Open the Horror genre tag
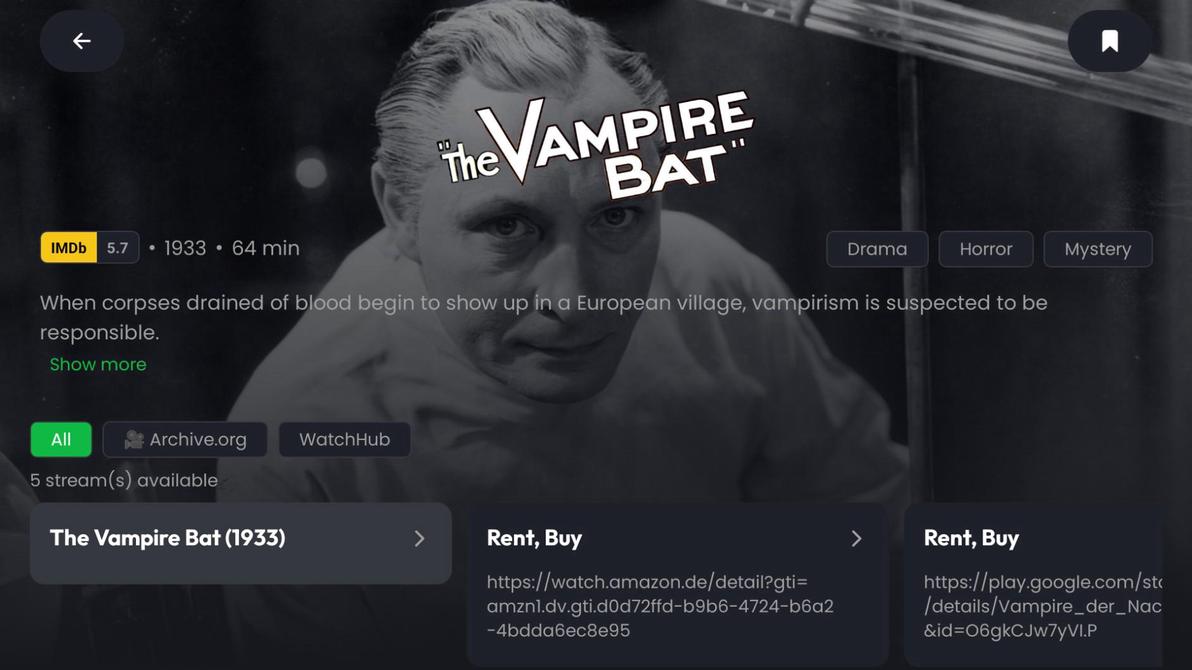Viewport: 1192px width, 670px height. [986, 249]
